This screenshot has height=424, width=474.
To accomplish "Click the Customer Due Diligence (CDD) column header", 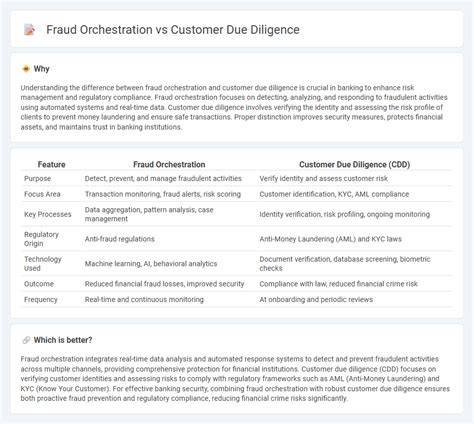I will click(354, 164).
